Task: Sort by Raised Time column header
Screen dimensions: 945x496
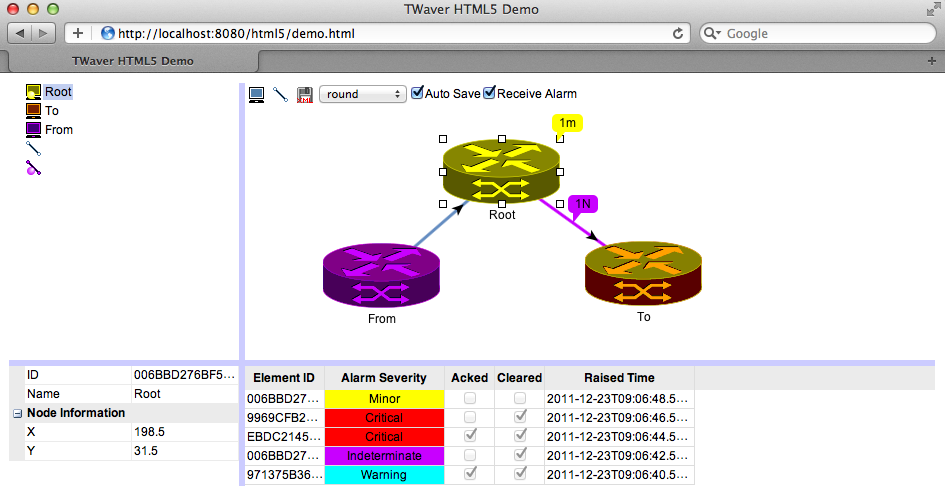Action: pyautogui.click(x=619, y=378)
